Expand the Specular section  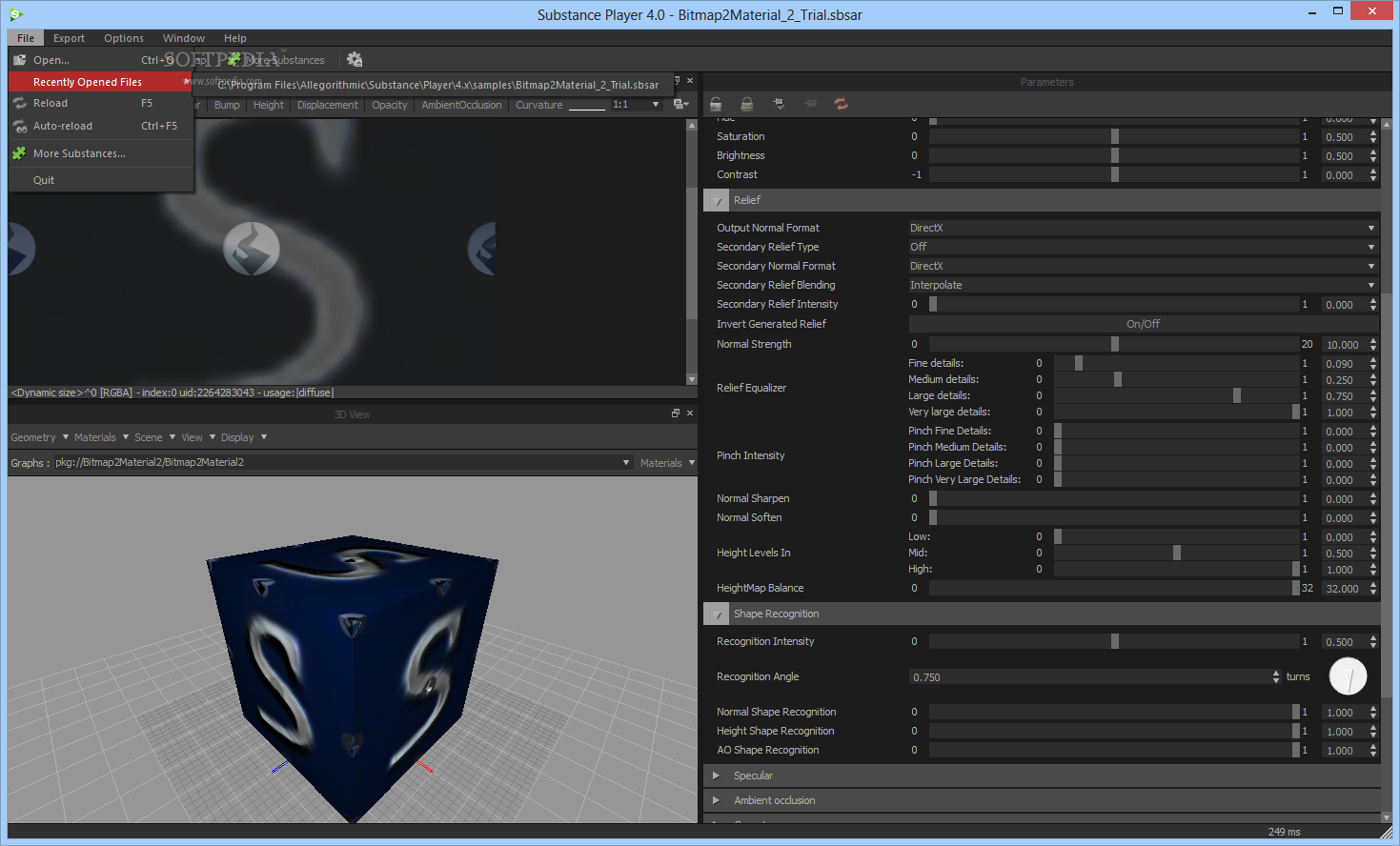pyautogui.click(x=716, y=775)
